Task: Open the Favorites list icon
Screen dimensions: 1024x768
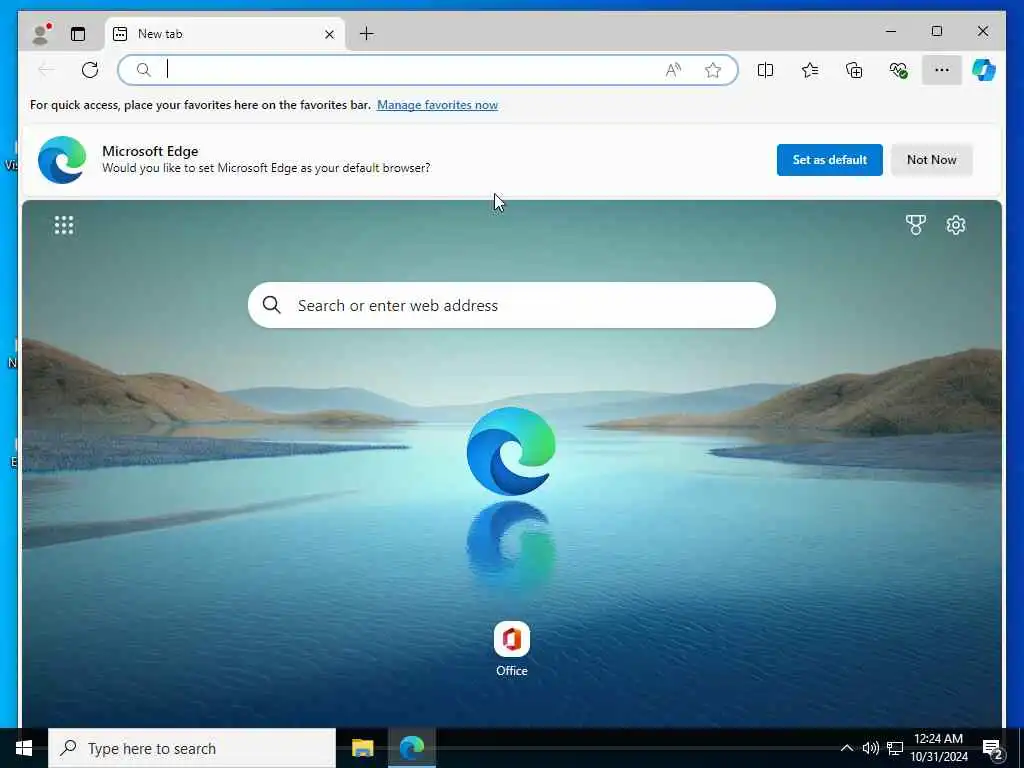Action: 810,70
